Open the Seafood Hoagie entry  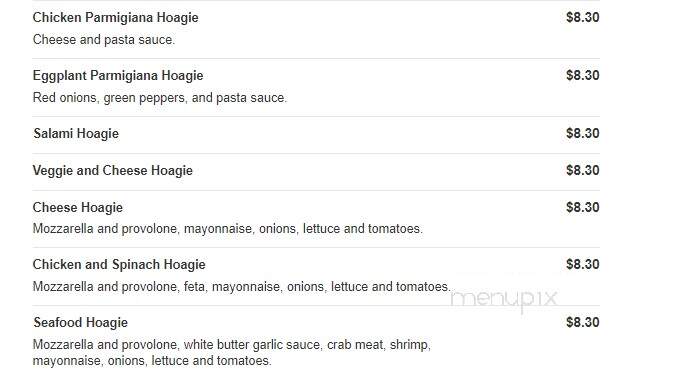81,322
